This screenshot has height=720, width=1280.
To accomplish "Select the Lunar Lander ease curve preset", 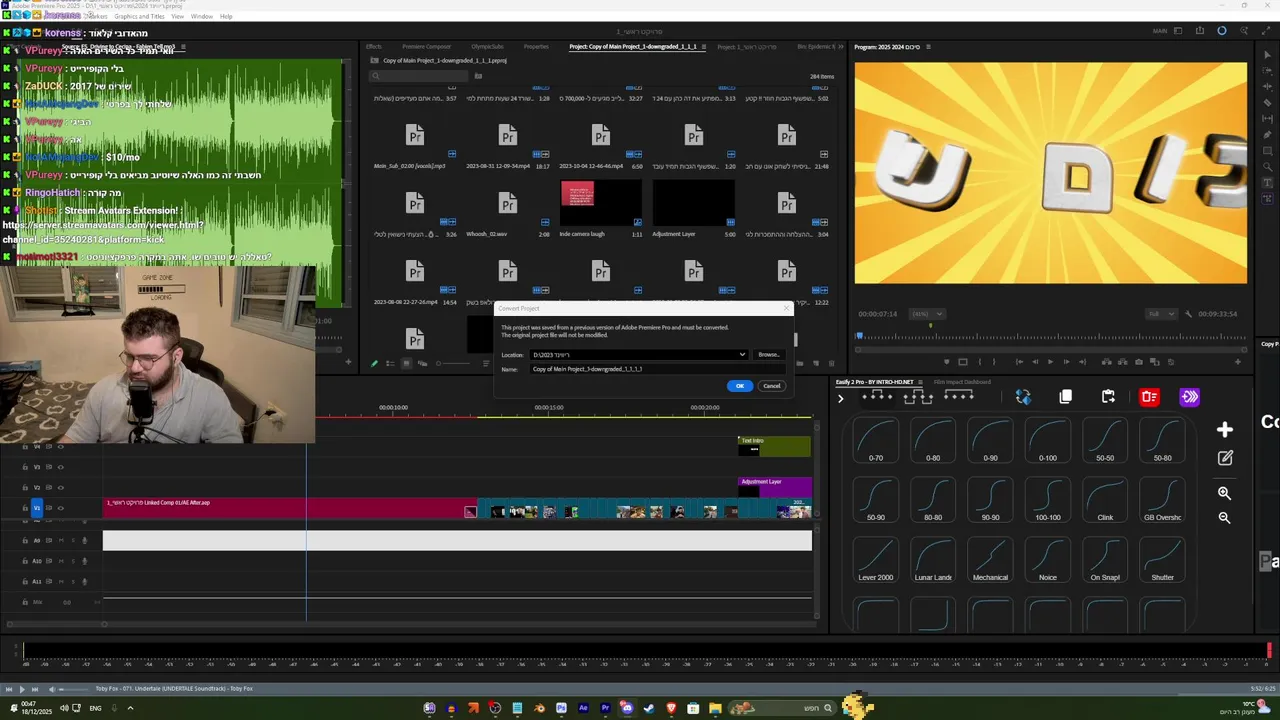I will 933,561.
